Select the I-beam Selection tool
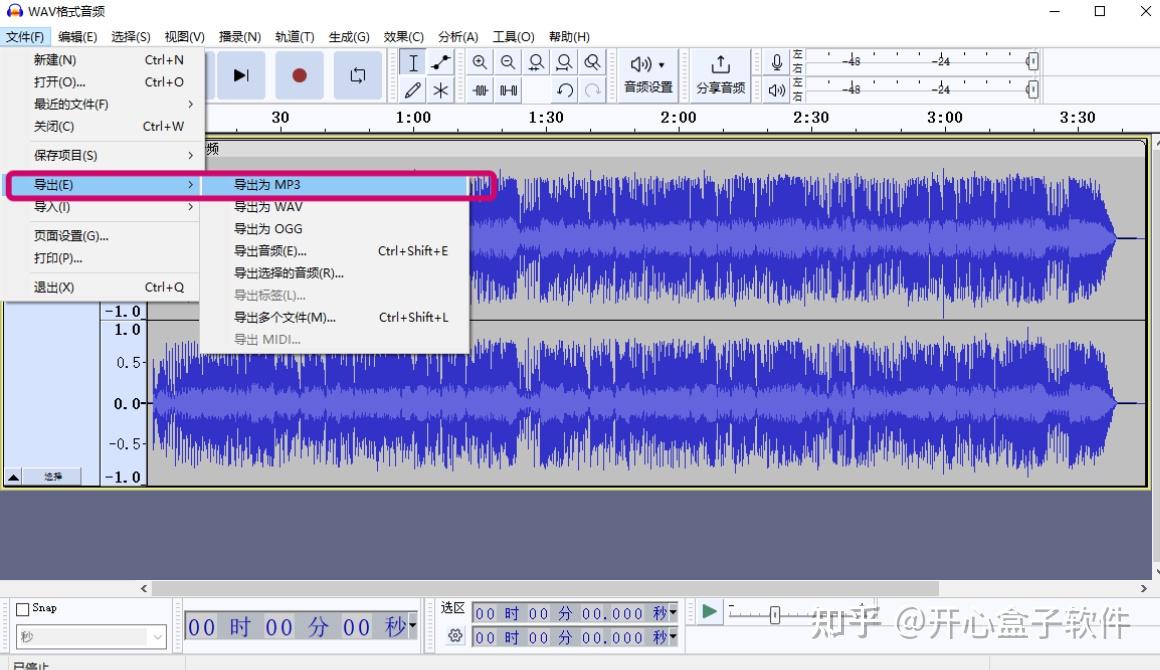 click(413, 63)
